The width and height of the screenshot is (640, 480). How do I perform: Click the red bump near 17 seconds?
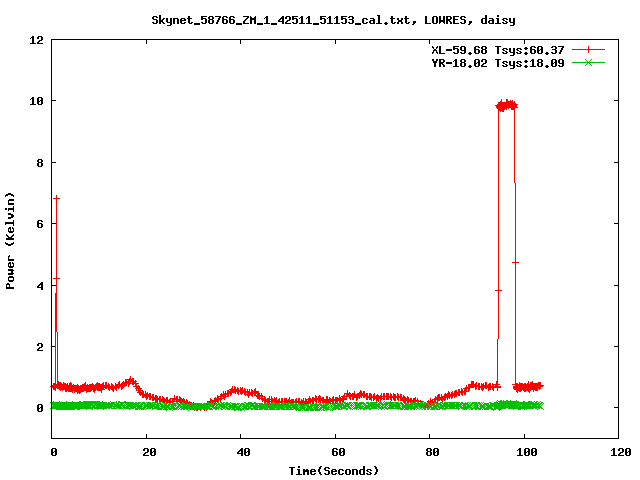(131, 381)
